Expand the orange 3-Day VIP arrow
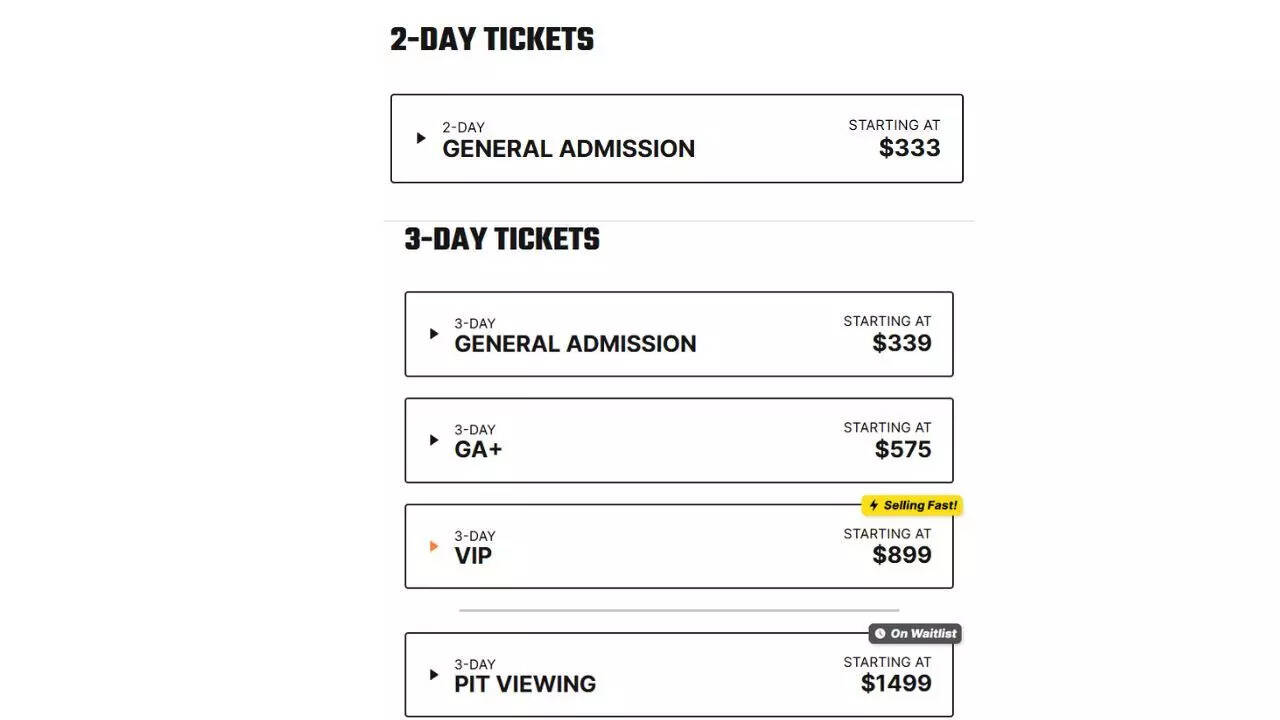1280x720 pixels. (434, 546)
